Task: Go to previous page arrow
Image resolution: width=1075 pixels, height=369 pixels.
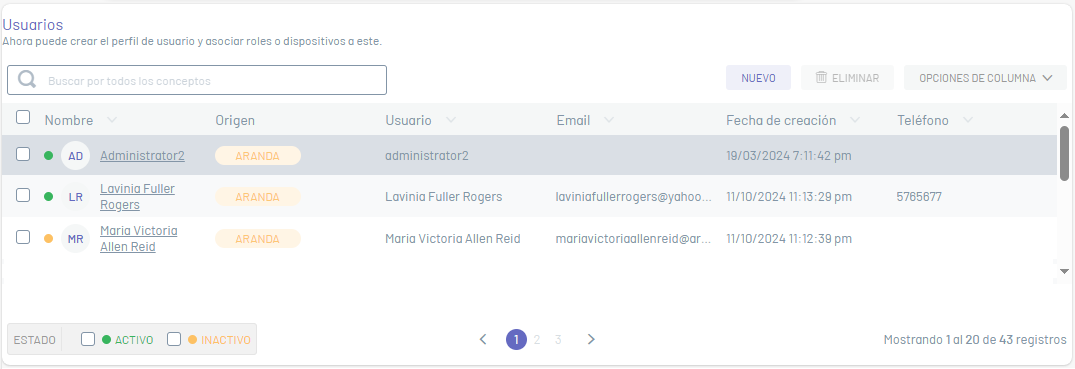Action: [x=483, y=340]
